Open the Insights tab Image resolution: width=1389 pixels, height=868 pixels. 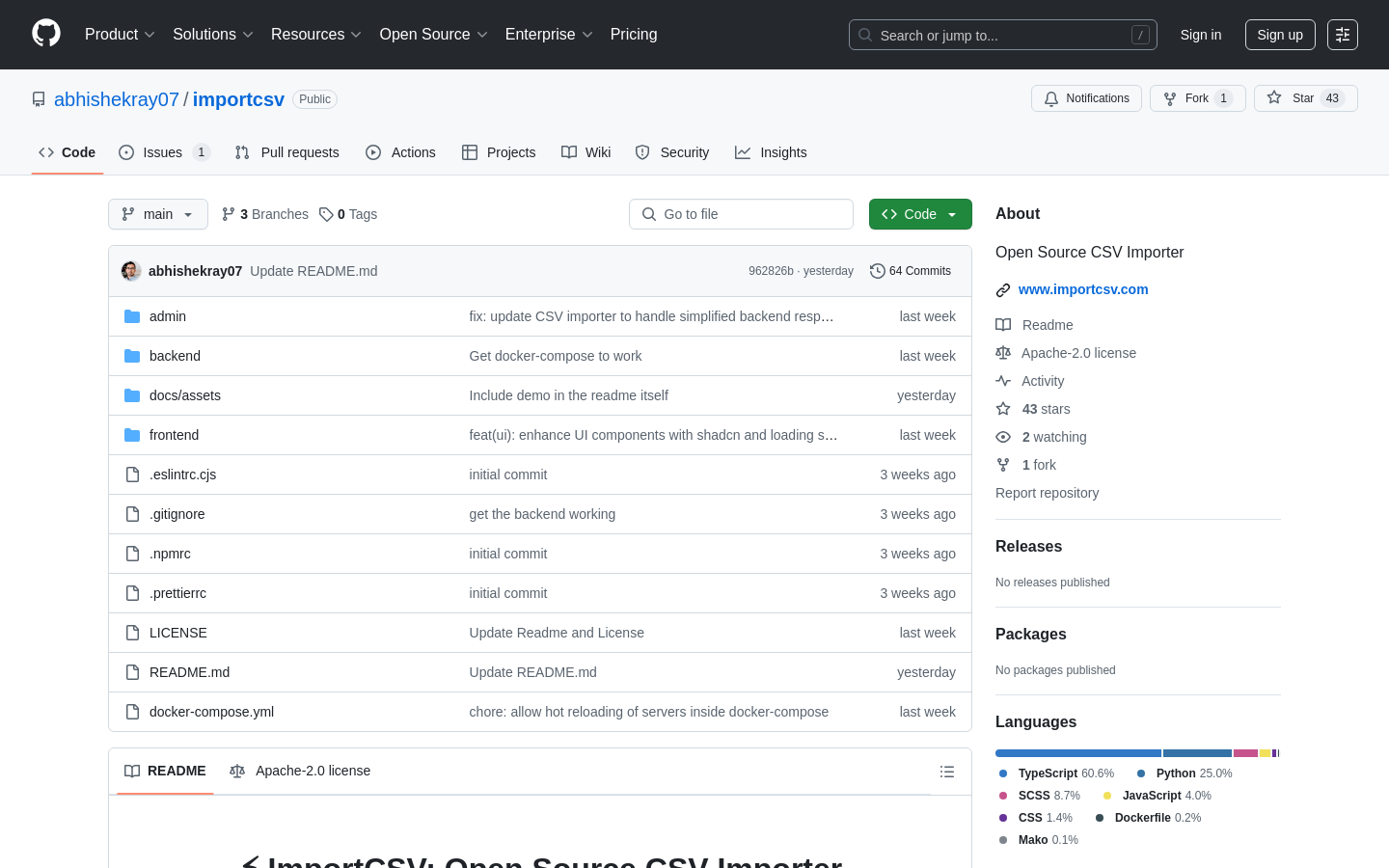(771, 152)
